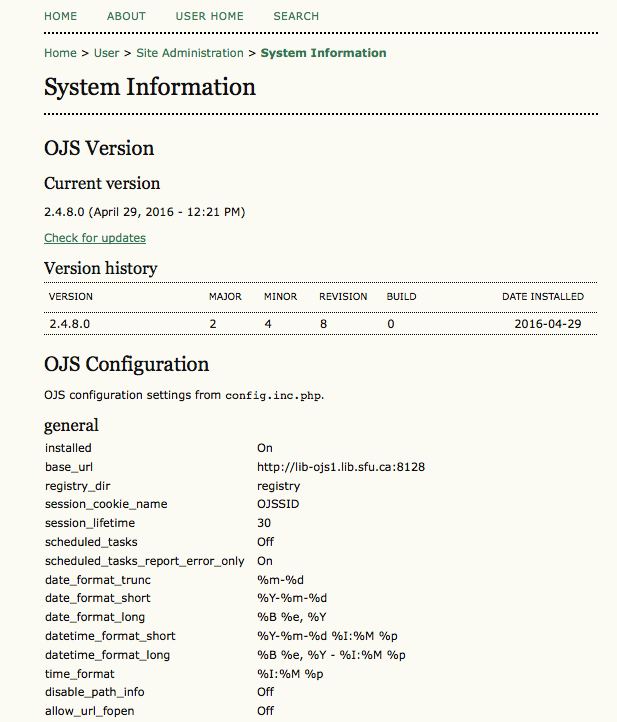Click the MAJOR column header

click(x=225, y=297)
